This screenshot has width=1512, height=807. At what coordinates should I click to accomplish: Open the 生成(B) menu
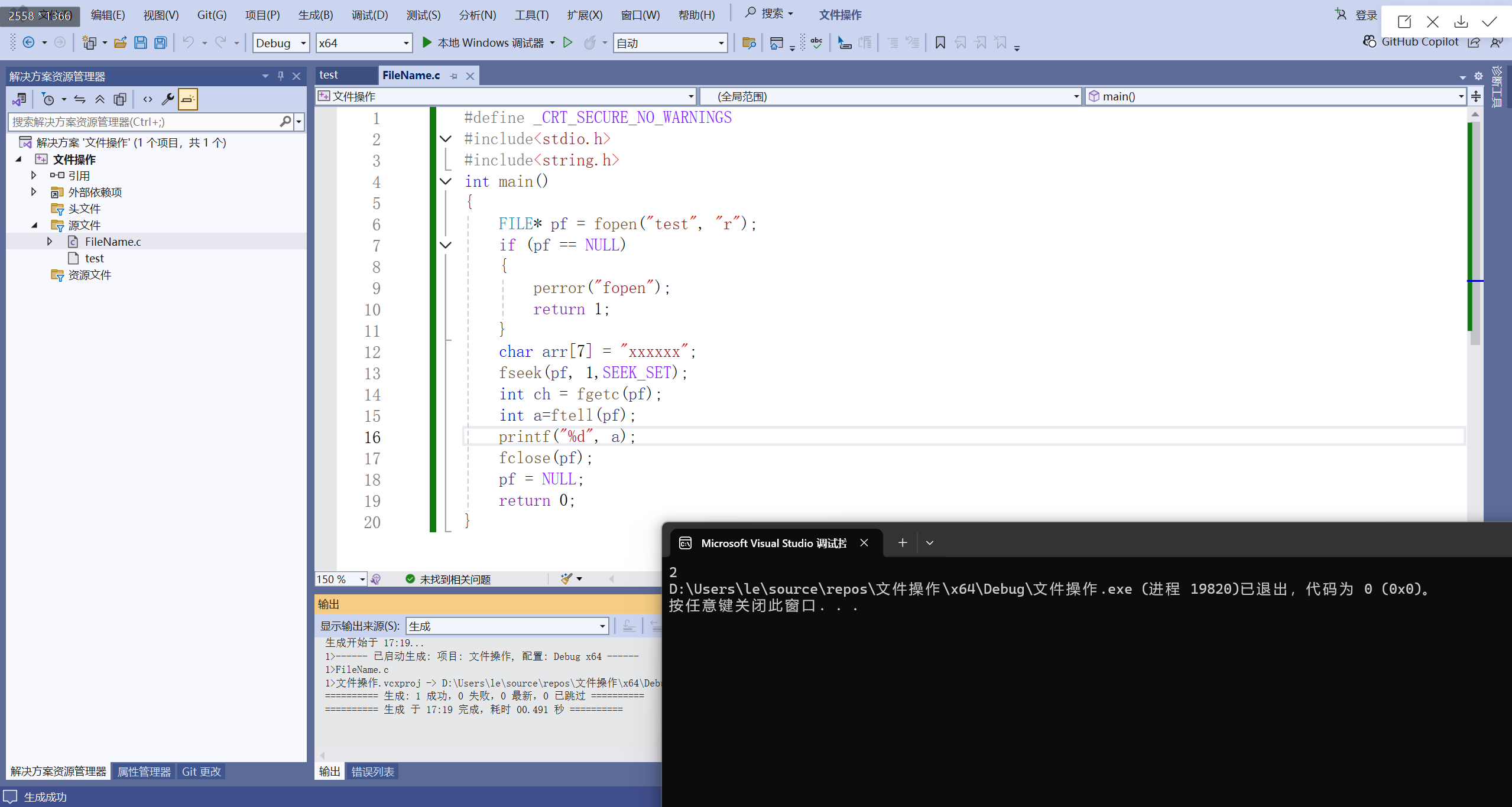(x=316, y=15)
